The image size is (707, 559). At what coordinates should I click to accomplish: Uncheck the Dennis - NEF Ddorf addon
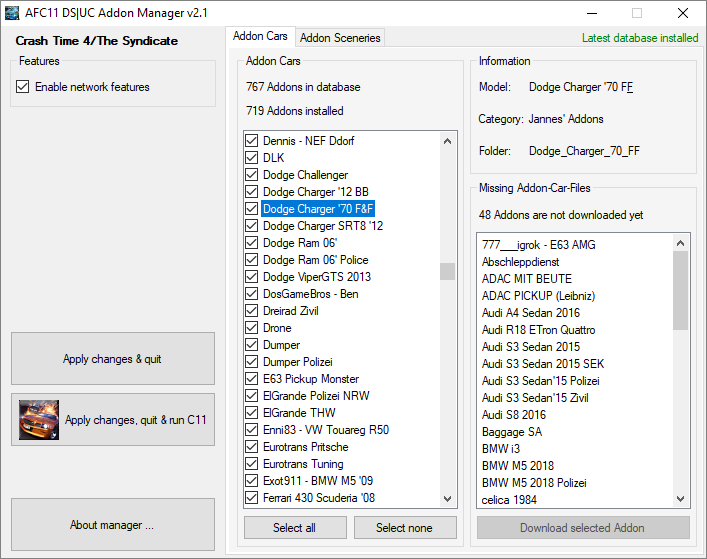(252, 141)
